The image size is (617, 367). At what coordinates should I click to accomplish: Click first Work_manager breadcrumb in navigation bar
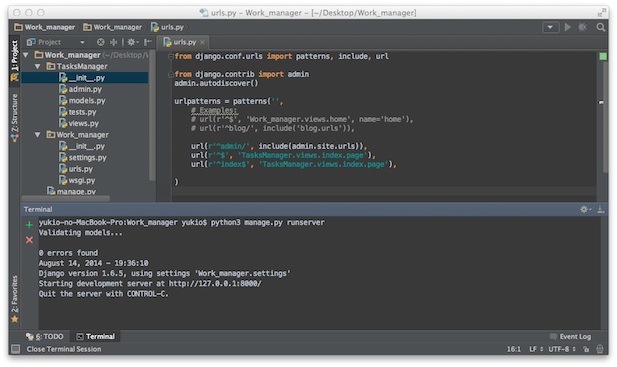coord(44,27)
